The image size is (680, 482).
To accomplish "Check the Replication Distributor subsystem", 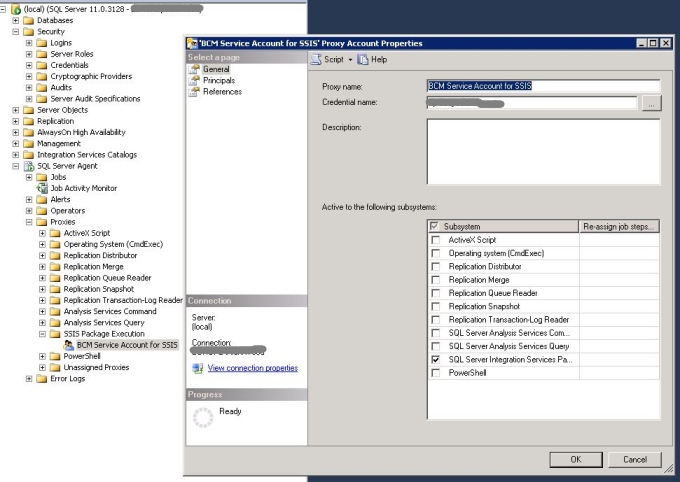I will pos(435,266).
